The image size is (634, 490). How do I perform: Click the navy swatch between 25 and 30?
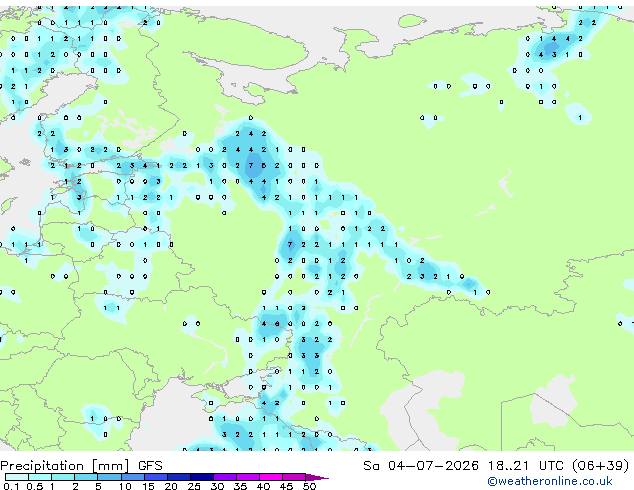202,477
